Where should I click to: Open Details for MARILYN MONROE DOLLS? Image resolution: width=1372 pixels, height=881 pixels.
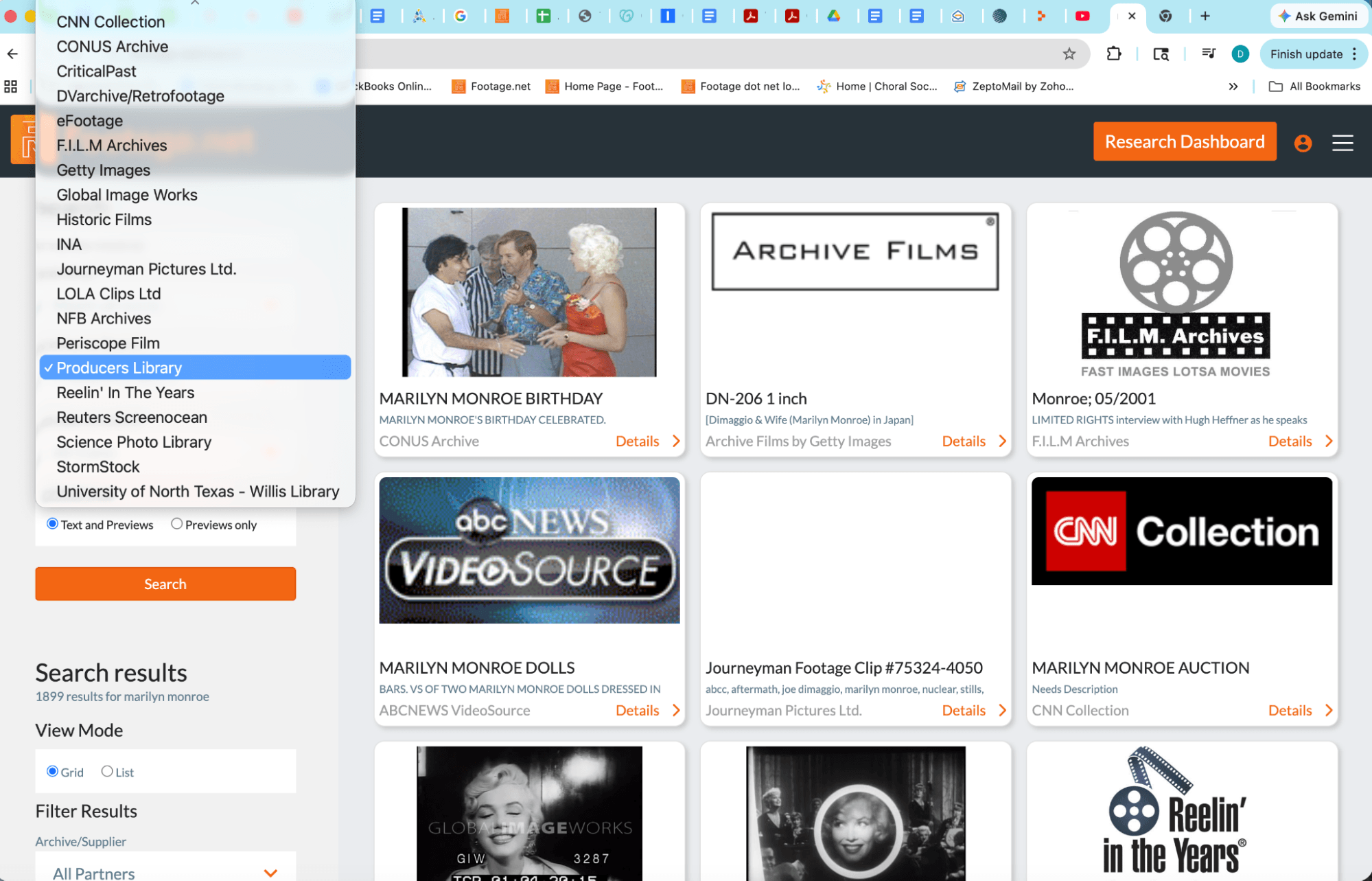point(647,711)
